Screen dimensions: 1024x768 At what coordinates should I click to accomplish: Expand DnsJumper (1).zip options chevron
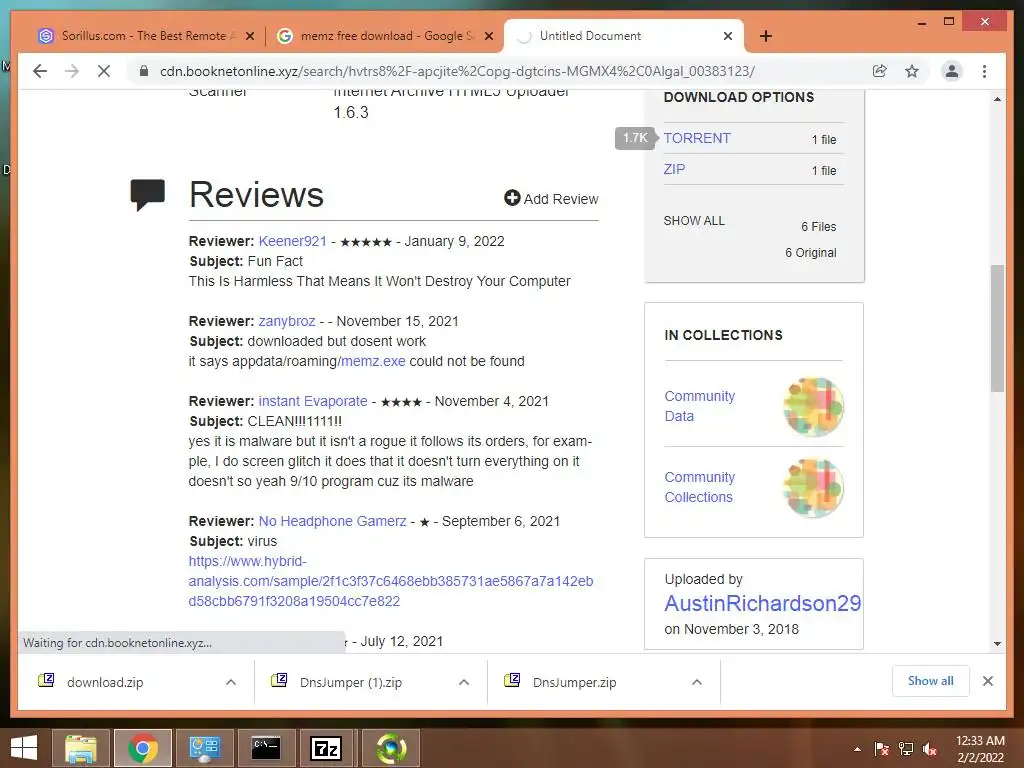coord(464,682)
